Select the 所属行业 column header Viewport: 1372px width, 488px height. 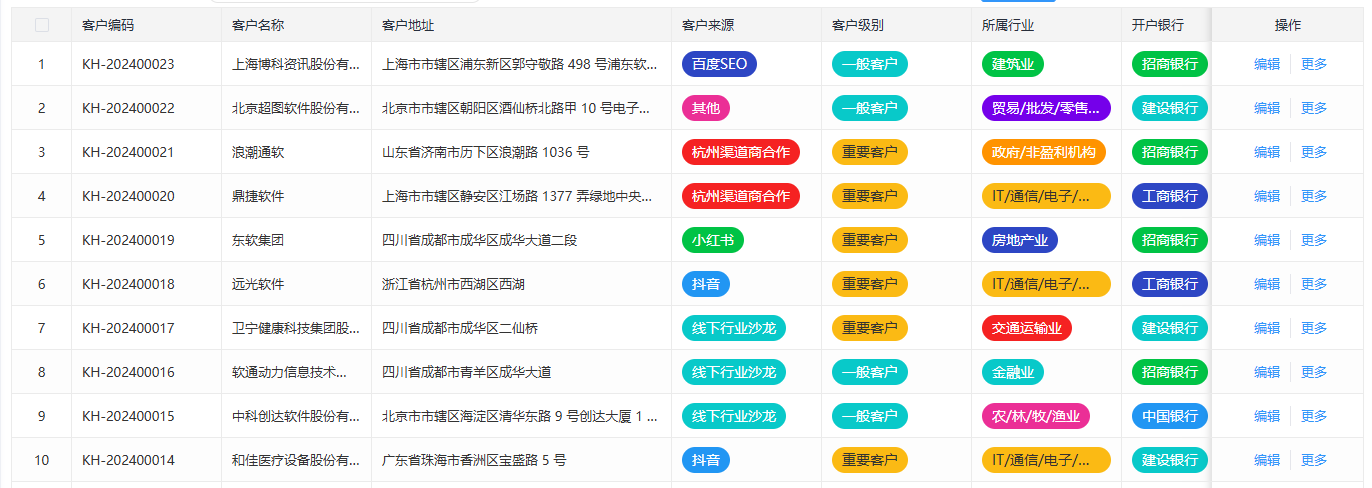click(x=1008, y=25)
